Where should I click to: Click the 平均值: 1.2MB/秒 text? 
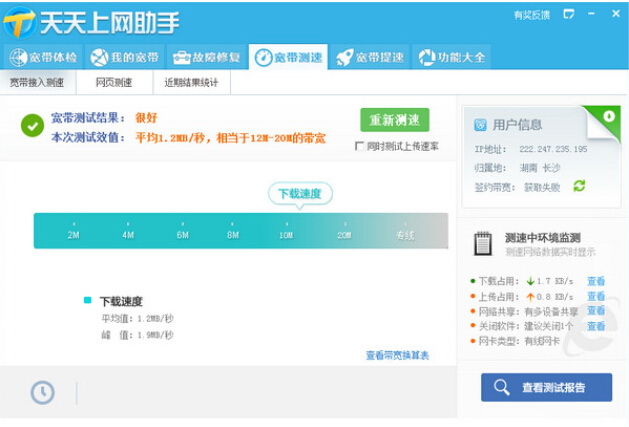(x=137, y=319)
